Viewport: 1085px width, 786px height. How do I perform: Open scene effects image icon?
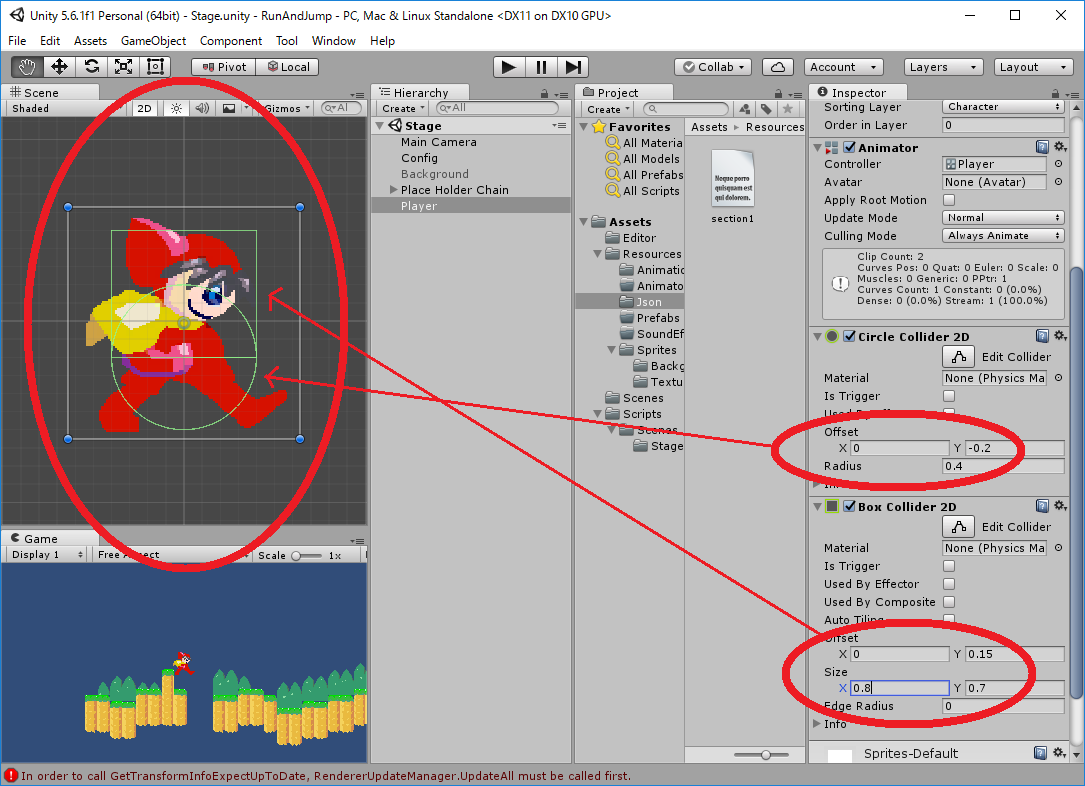click(228, 109)
